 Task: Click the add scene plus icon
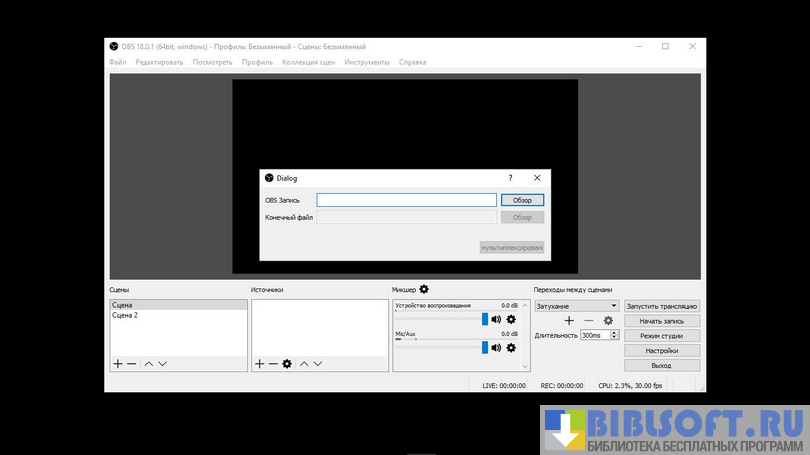[117, 364]
